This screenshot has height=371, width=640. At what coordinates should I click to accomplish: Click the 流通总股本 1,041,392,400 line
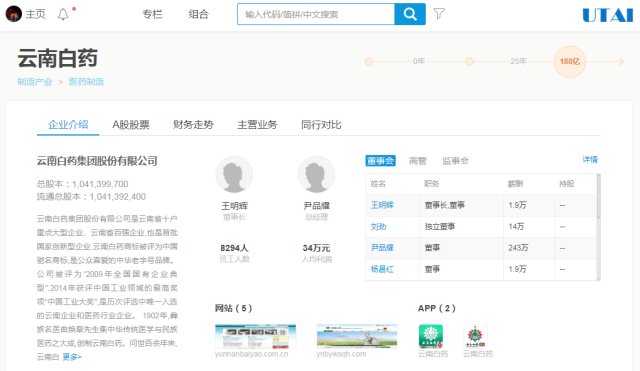(x=91, y=197)
